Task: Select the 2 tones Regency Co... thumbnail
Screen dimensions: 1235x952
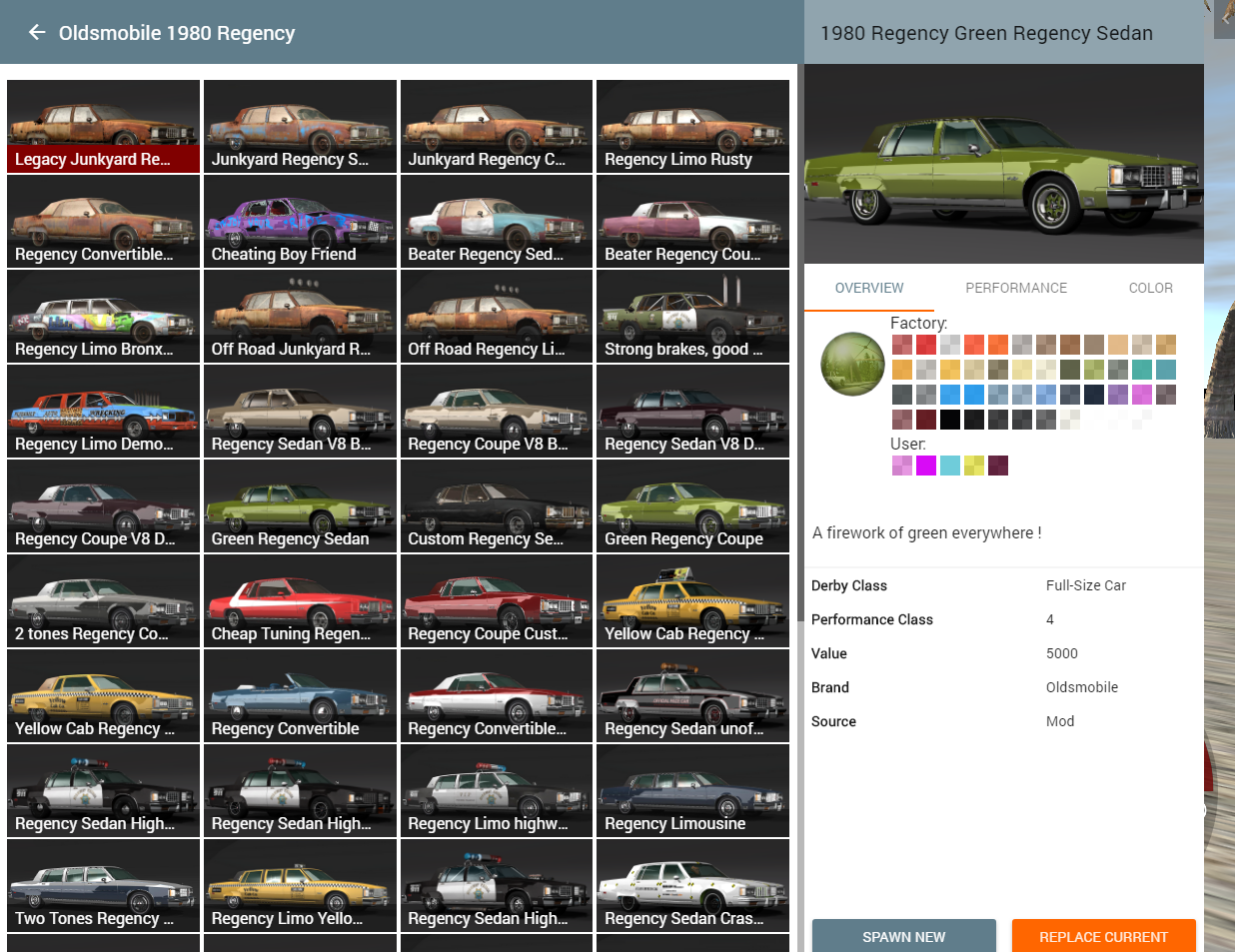Action: 103,600
